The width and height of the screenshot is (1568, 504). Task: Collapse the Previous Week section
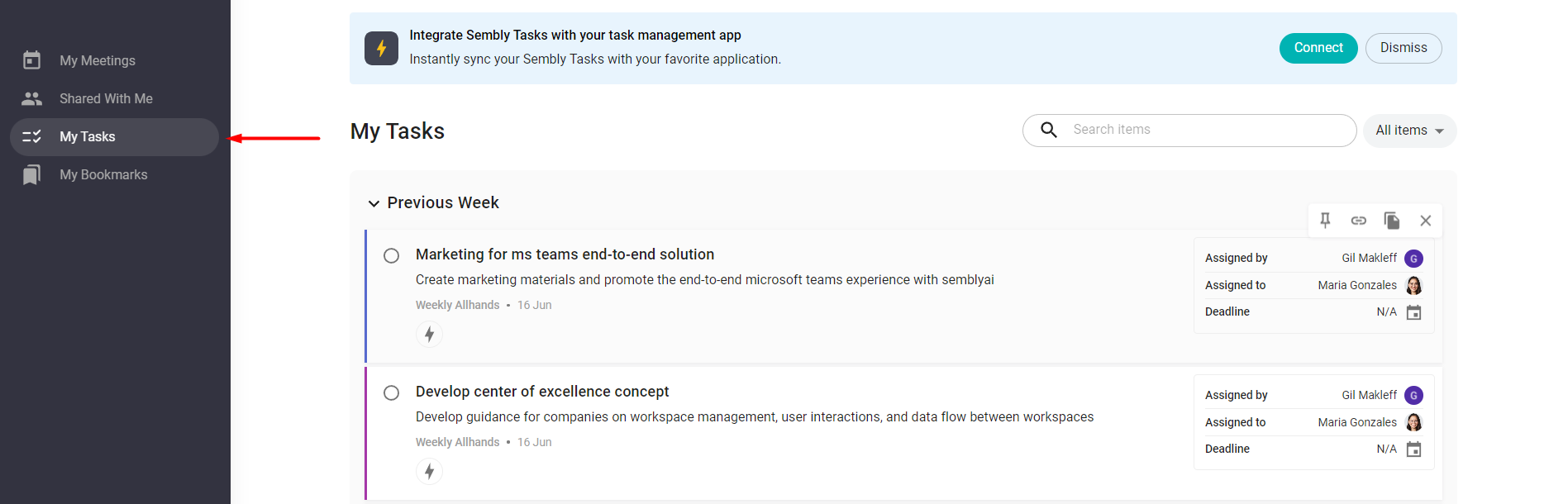[x=374, y=203]
